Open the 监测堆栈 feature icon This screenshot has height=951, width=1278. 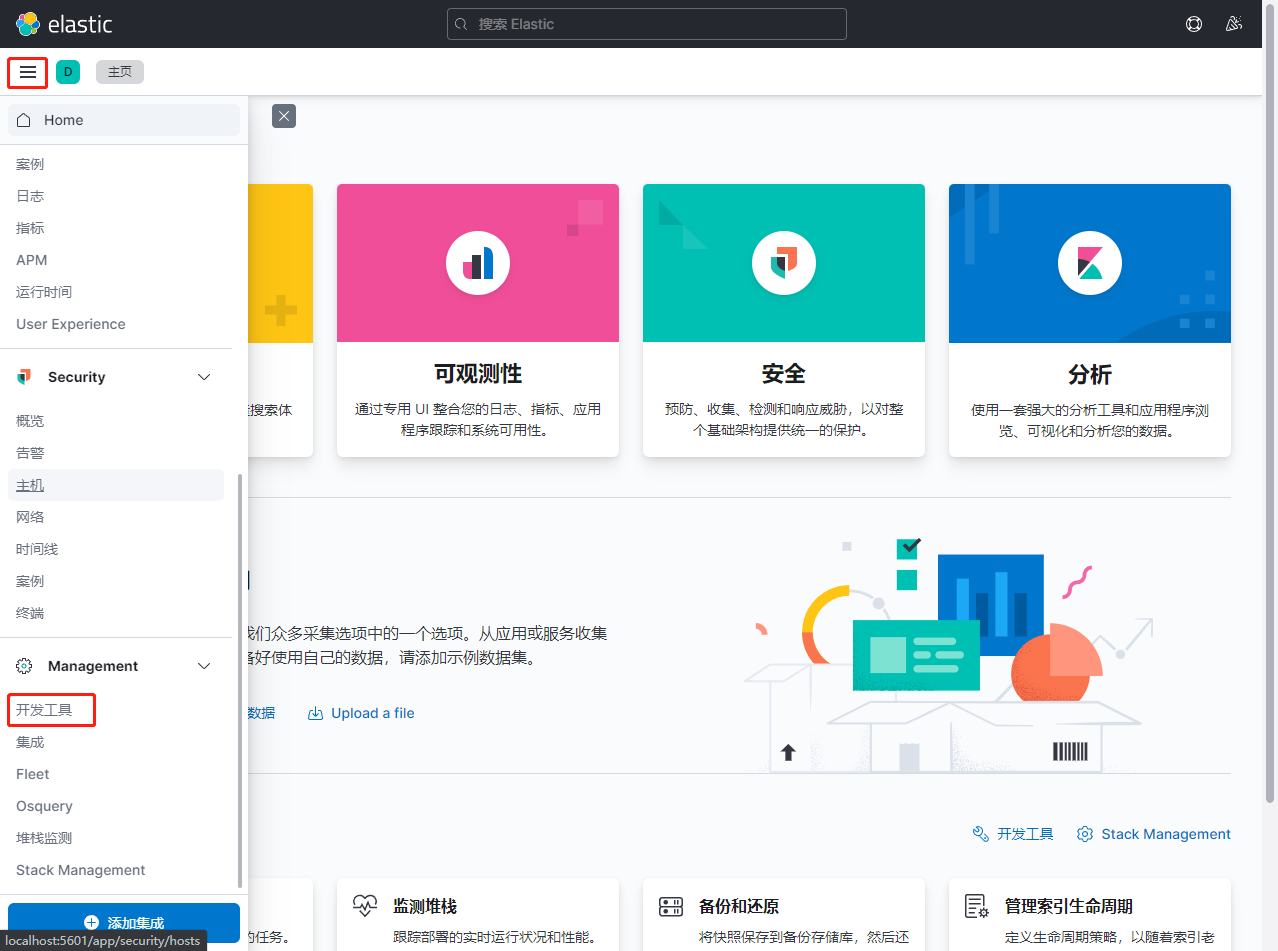click(x=366, y=905)
